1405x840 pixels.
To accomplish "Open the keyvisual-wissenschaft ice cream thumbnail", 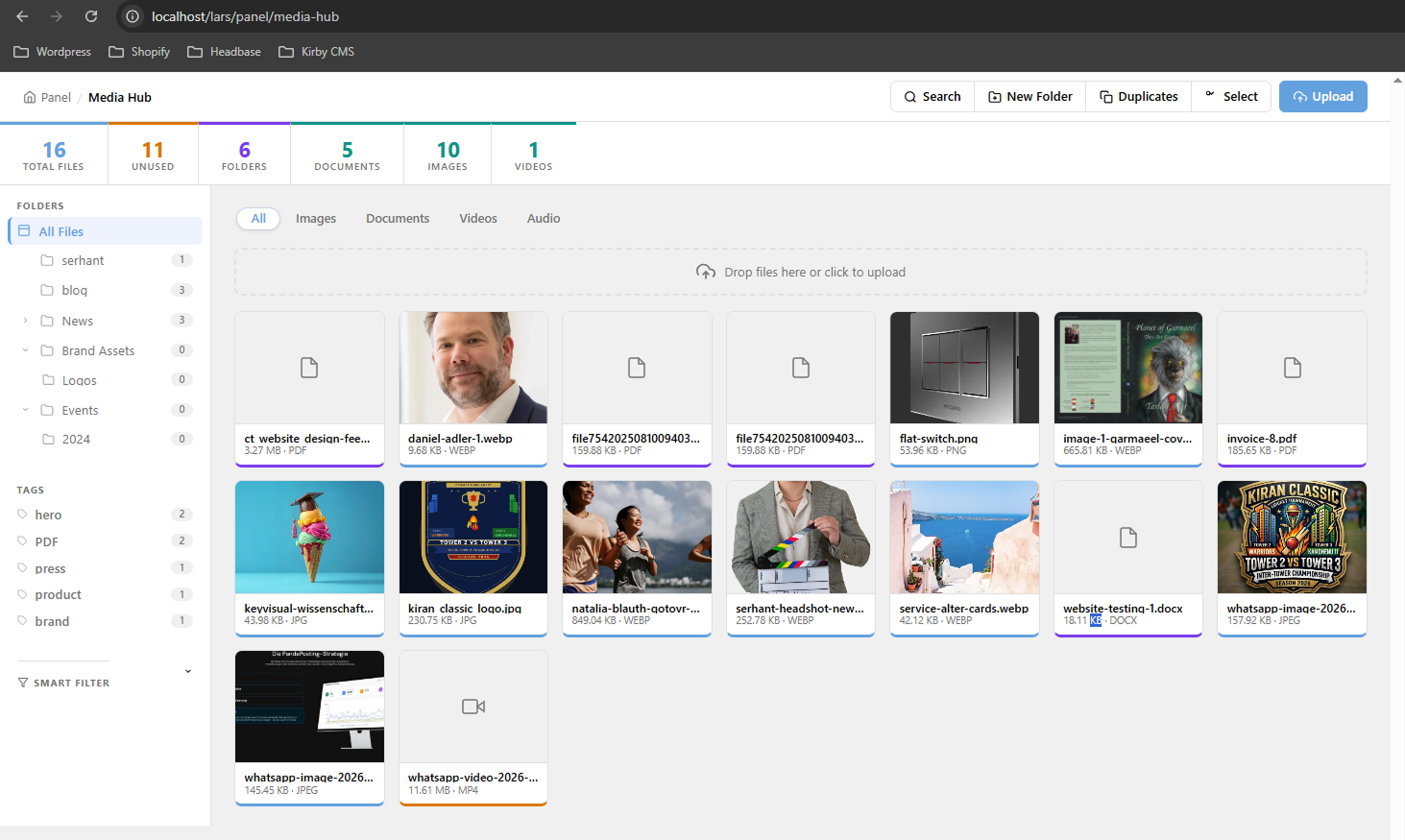I will pos(309,538).
